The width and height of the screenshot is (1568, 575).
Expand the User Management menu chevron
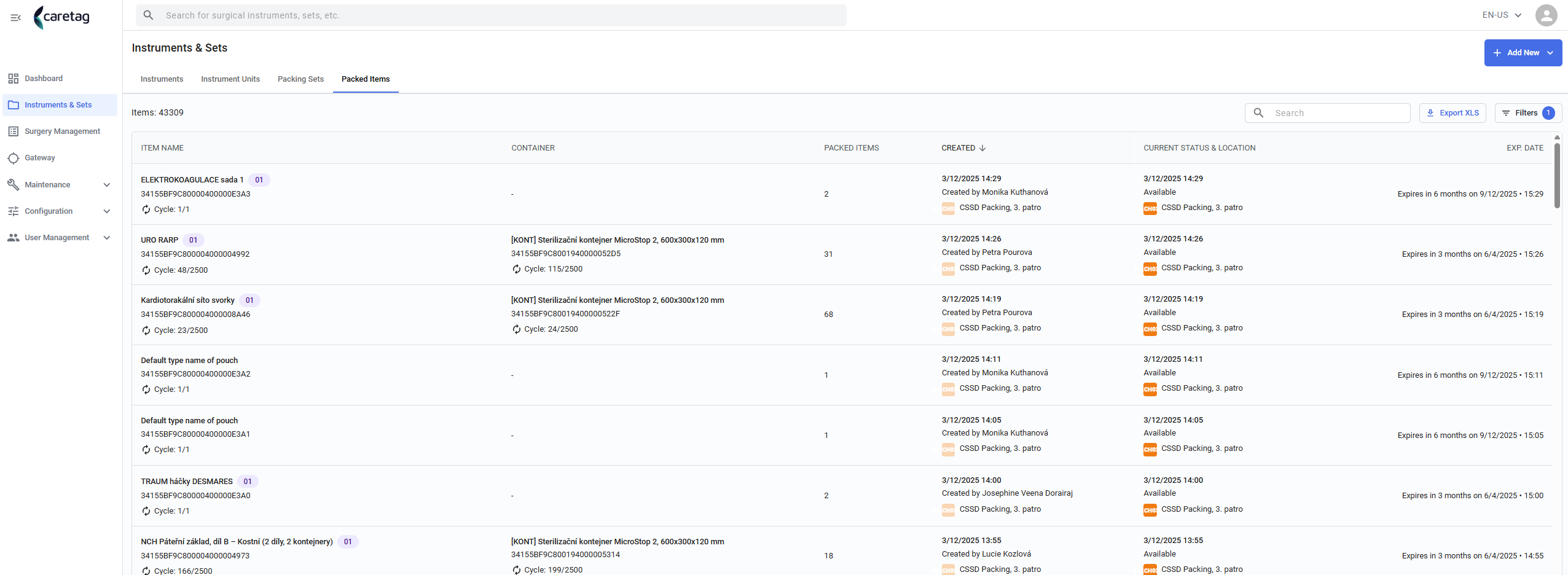click(107, 238)
